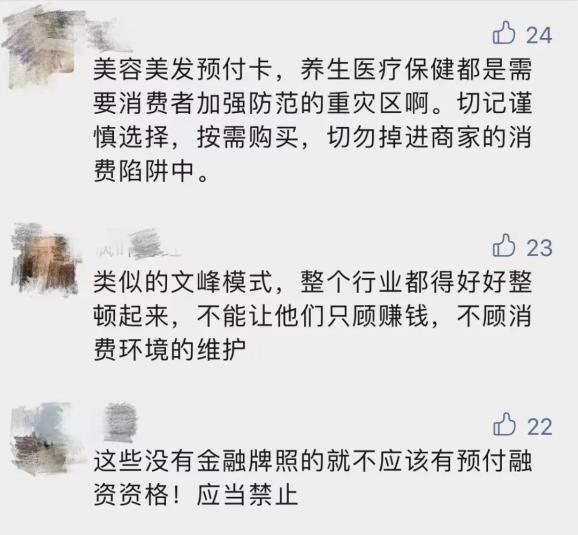Screen dimensions: 578x535
Task: Open avatar of the 文峰模式 commenter
Action: coord(45,258)
